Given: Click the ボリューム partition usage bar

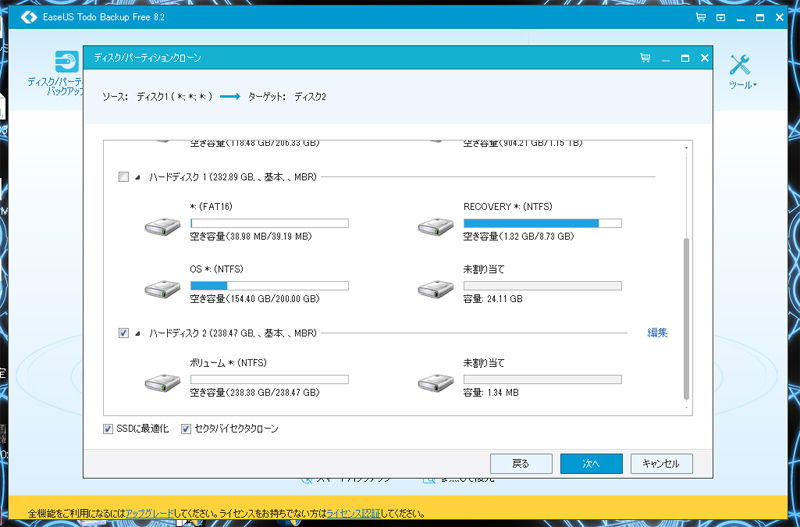Looking at the screenshot, I should coord(269,380).
